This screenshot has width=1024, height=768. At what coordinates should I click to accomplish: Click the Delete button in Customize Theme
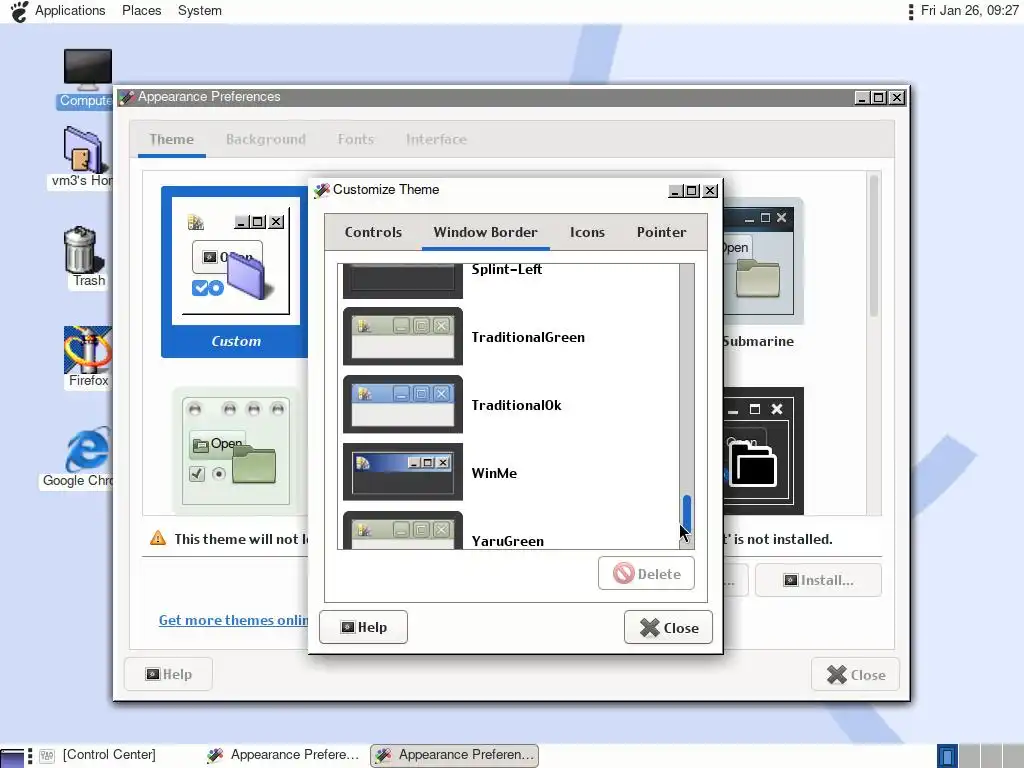point(647,573)
